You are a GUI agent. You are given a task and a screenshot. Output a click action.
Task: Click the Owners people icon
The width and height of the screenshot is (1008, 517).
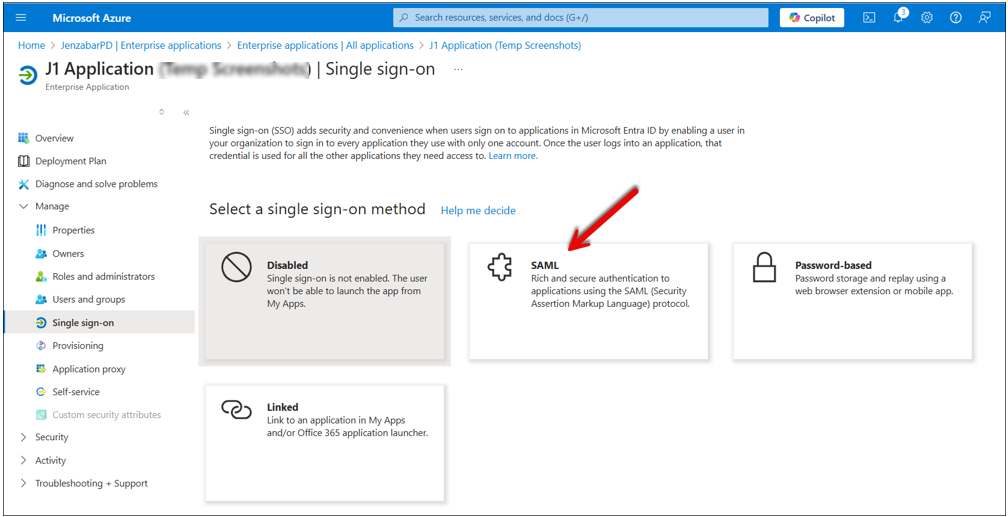[41, 254]
